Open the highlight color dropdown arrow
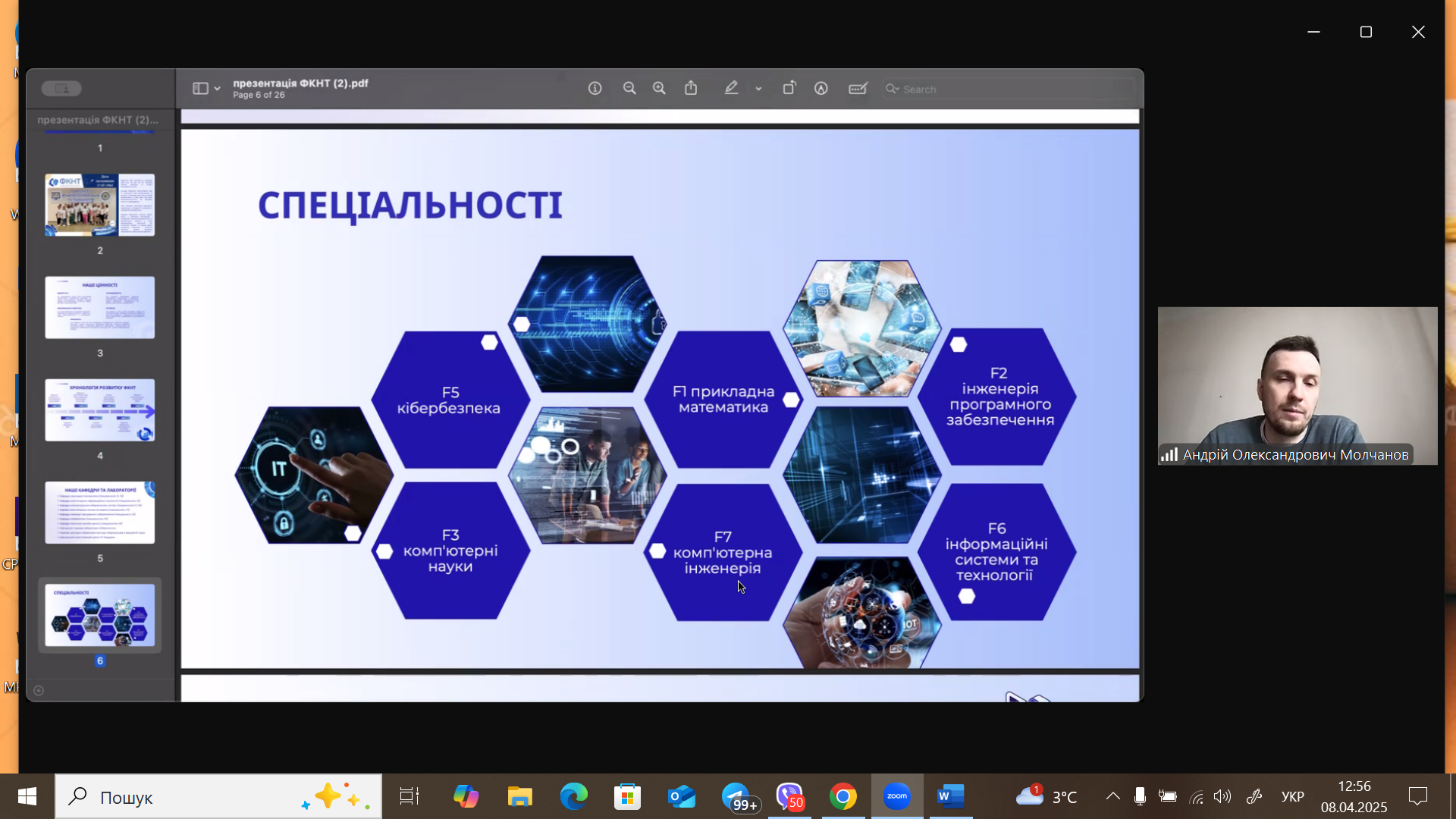Viewport: 1456px width, 819px height. 758,89
